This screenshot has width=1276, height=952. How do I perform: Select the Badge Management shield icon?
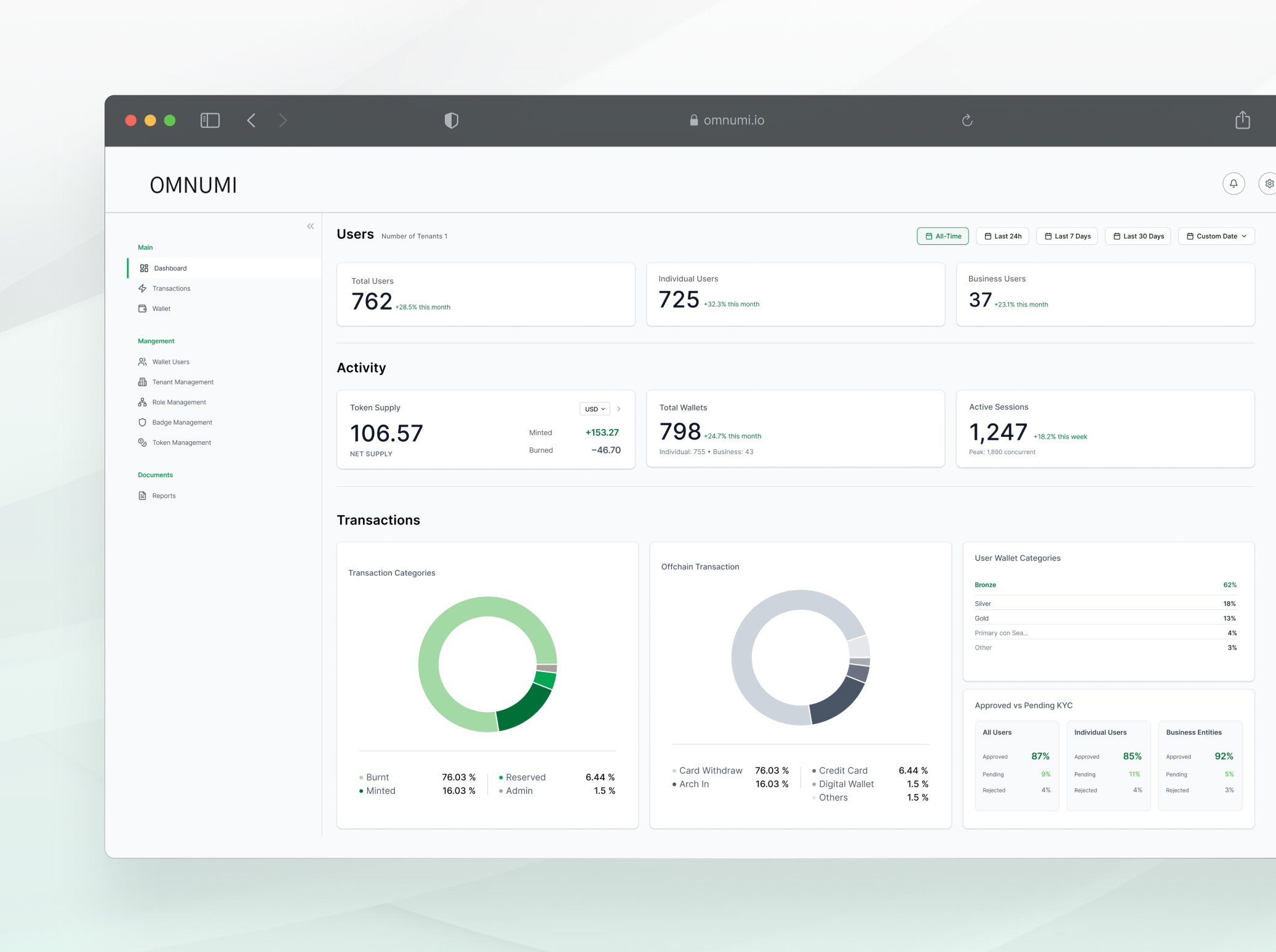click(142, 422)
